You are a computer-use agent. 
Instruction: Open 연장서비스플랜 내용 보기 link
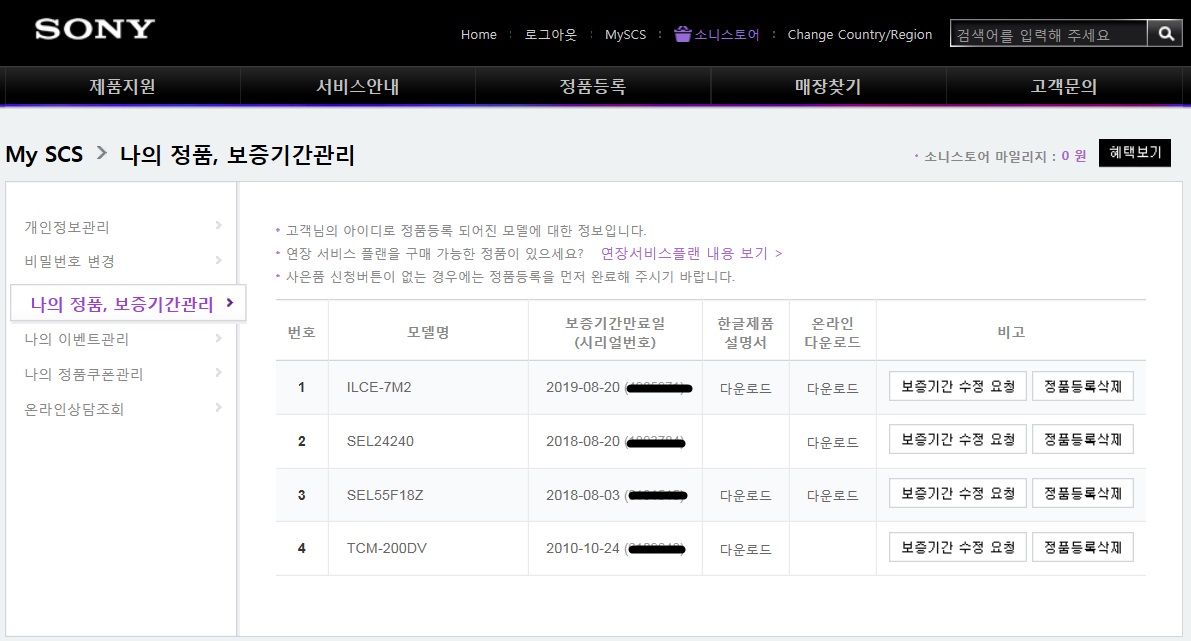click(691, 253)
